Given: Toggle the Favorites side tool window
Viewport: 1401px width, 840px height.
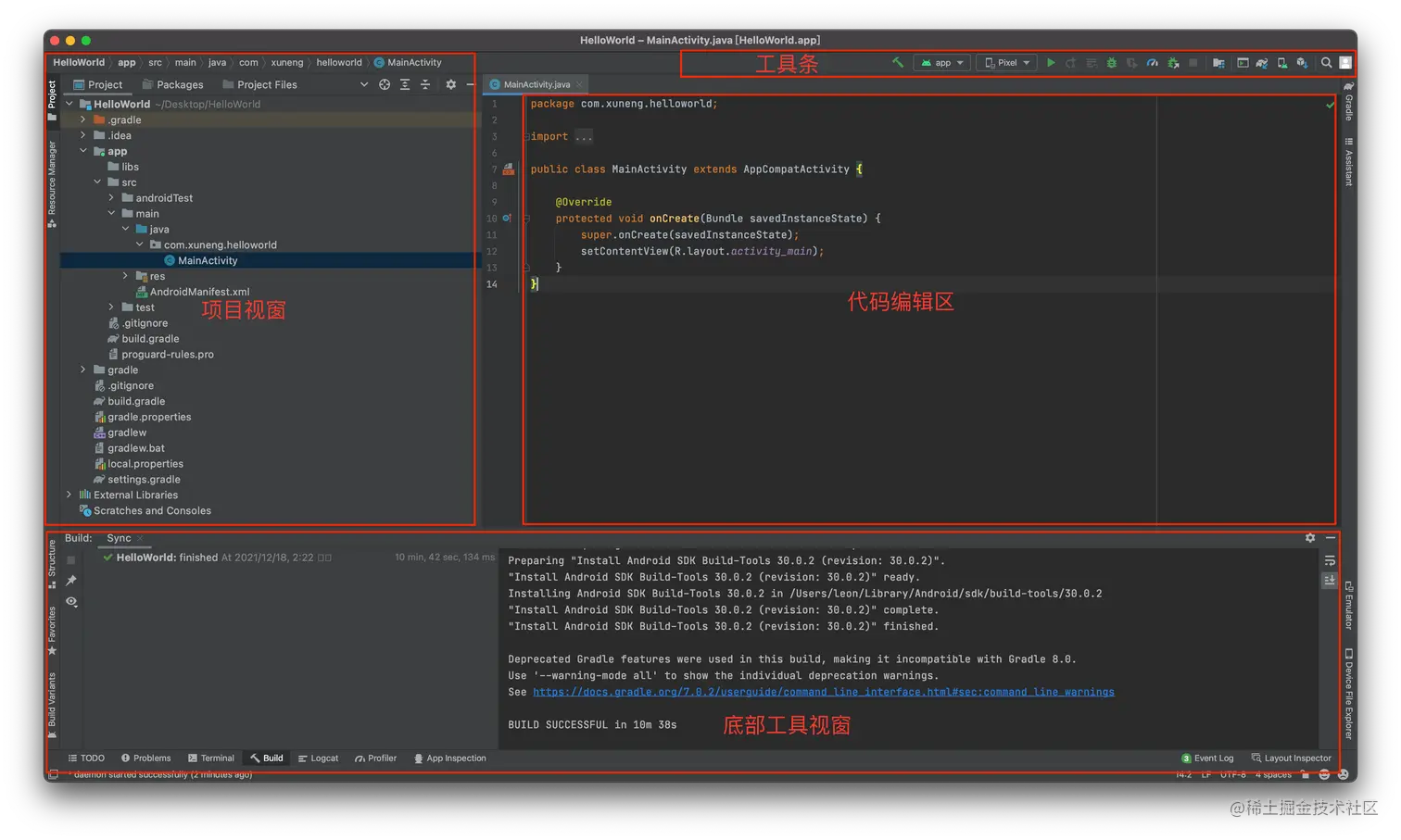Looking at the screenshot, I should coord(52,631).
